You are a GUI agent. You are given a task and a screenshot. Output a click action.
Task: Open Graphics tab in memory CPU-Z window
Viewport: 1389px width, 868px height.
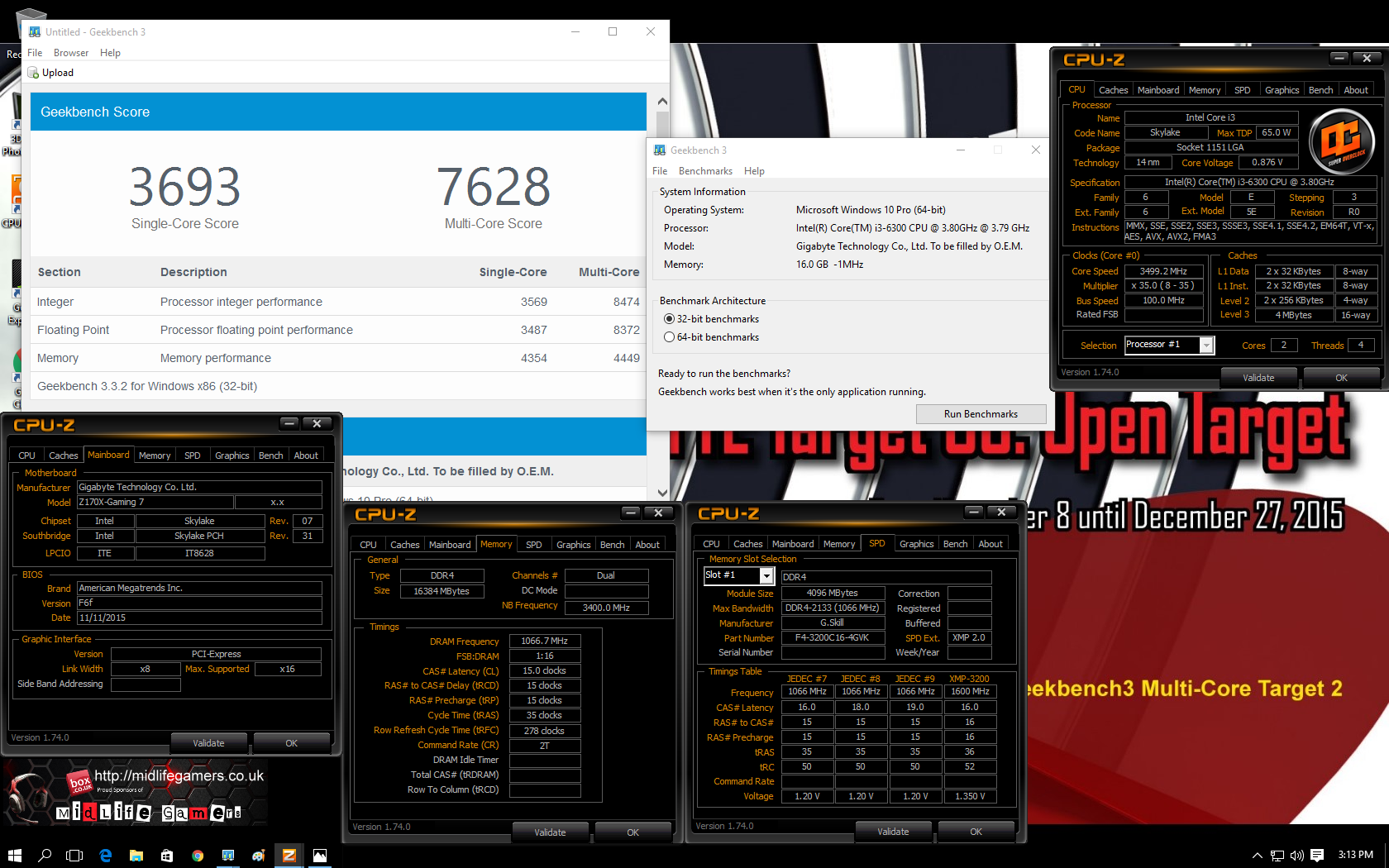click(573, 545)
